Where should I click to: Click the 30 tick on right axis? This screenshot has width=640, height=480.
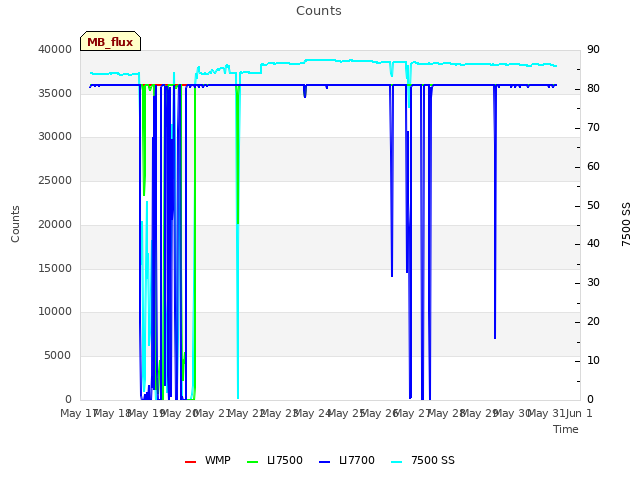click(593, 282)
